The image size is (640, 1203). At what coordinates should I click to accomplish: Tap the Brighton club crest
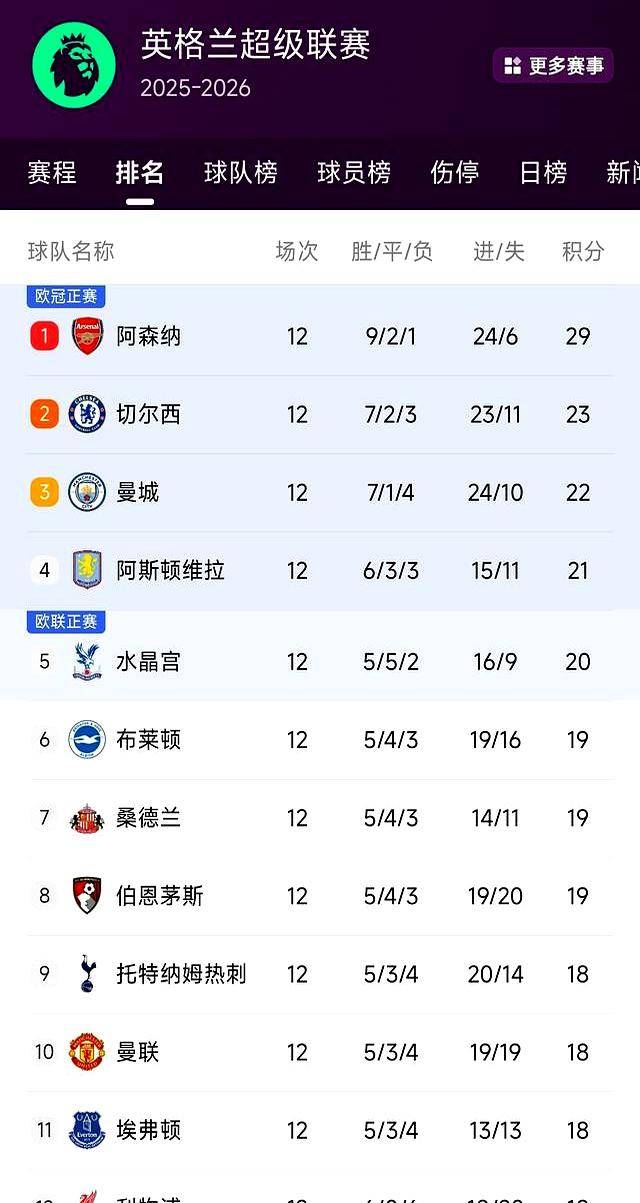(87, 740)
